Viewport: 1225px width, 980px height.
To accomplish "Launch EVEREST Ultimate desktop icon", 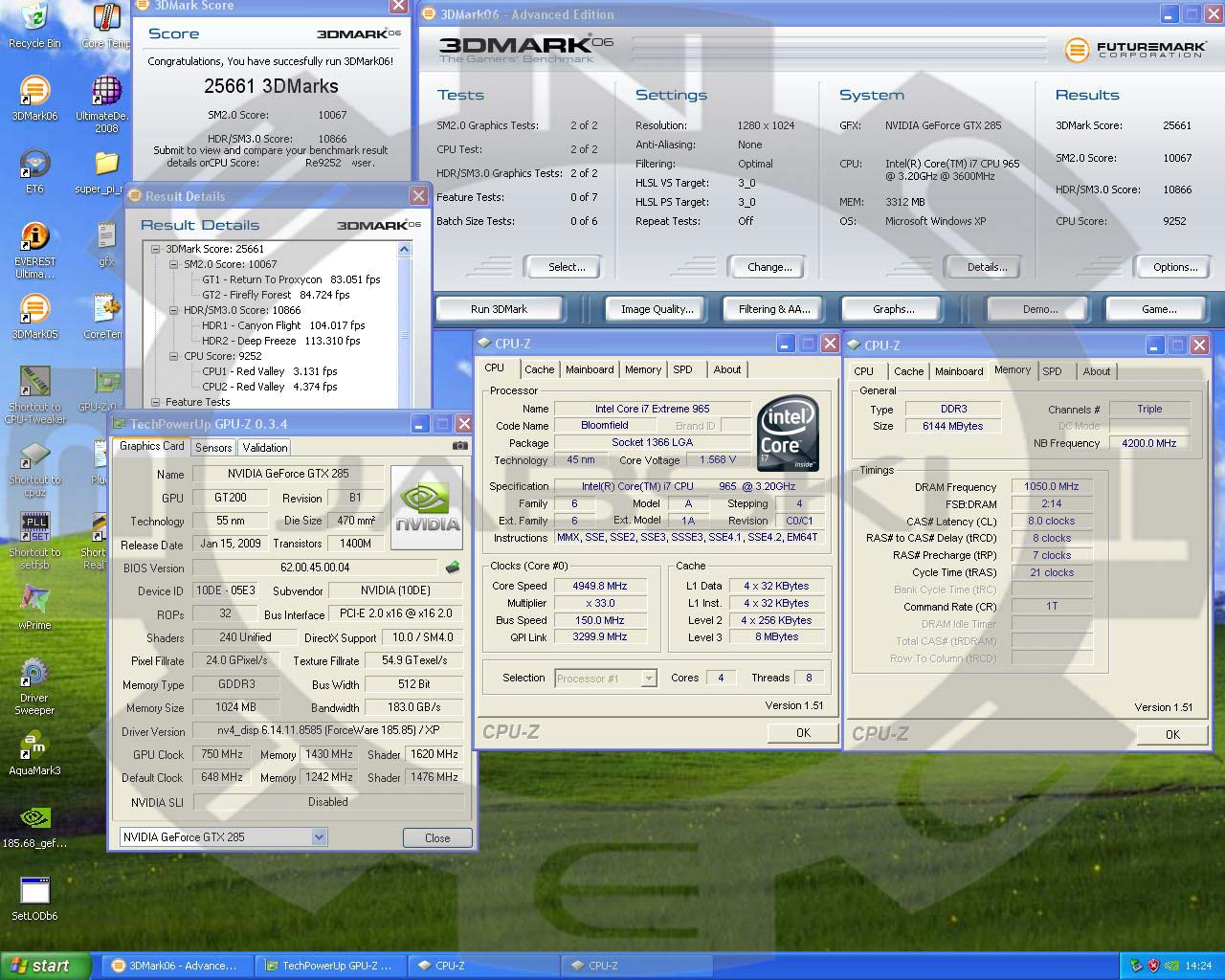I will point(34,251).
